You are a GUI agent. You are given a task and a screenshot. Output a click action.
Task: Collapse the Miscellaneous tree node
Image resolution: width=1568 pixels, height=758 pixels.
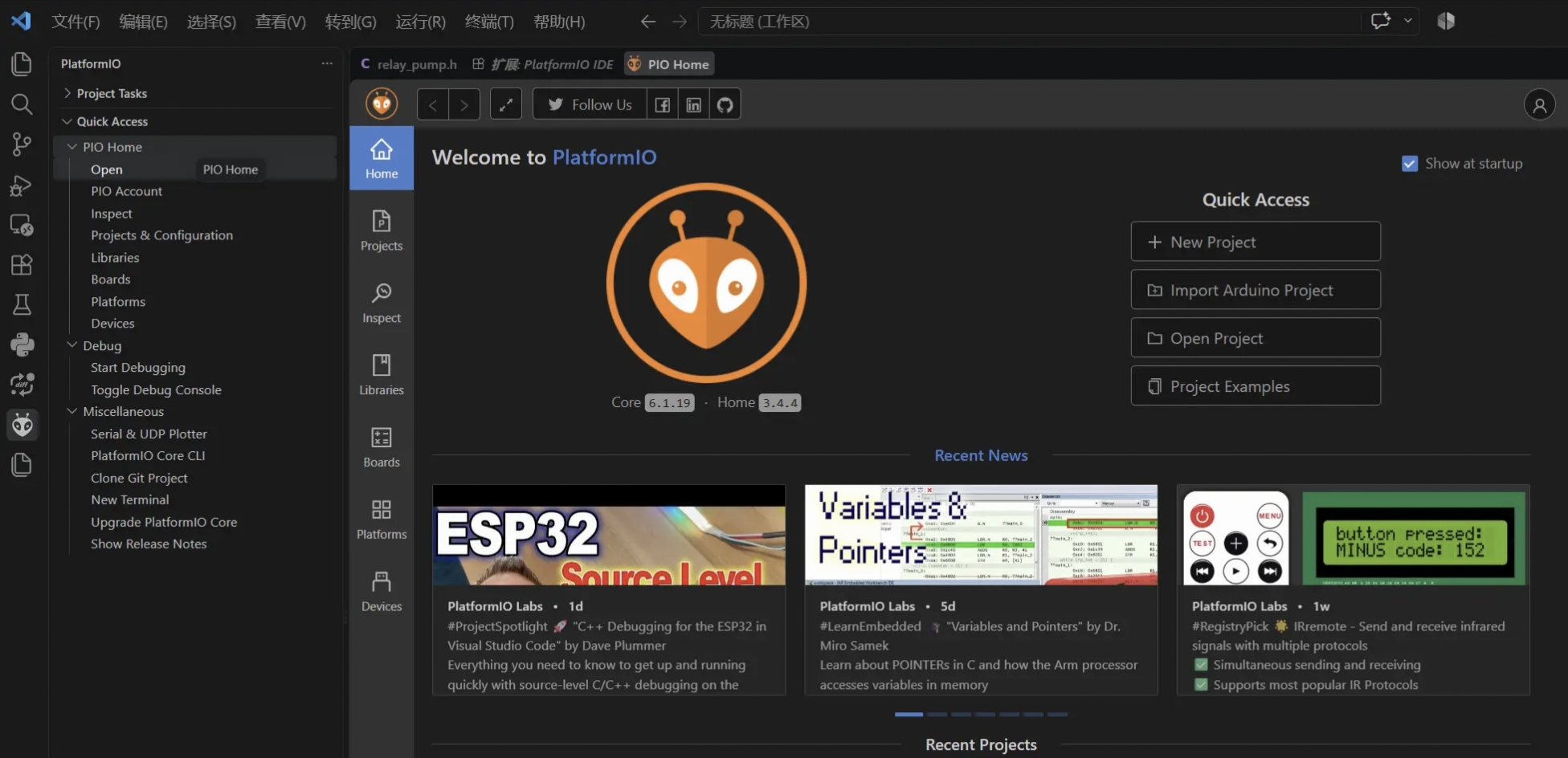(72, 411)
